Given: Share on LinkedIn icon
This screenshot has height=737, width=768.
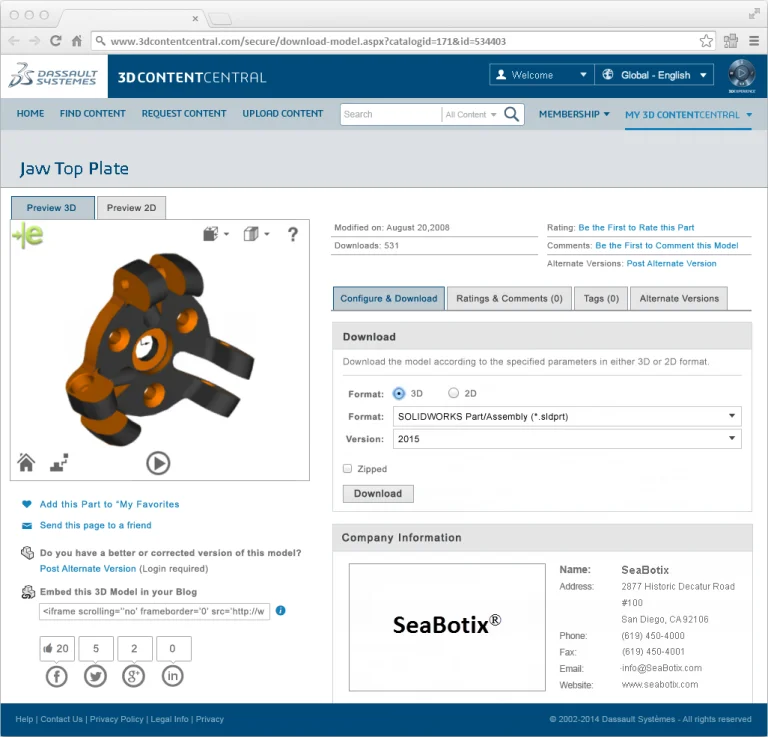Looking at the screenshot, I should (x=173, y=677).
